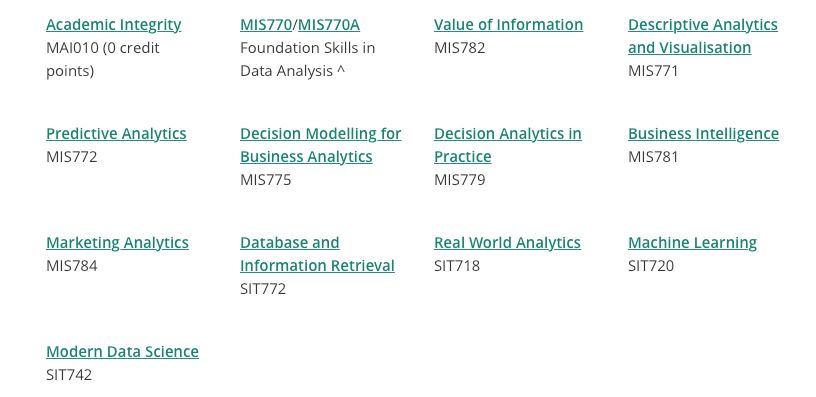Open Descriptive Analytics and Visualisation link
This screenshot has width=816, height=397.
tap(703, 36)
